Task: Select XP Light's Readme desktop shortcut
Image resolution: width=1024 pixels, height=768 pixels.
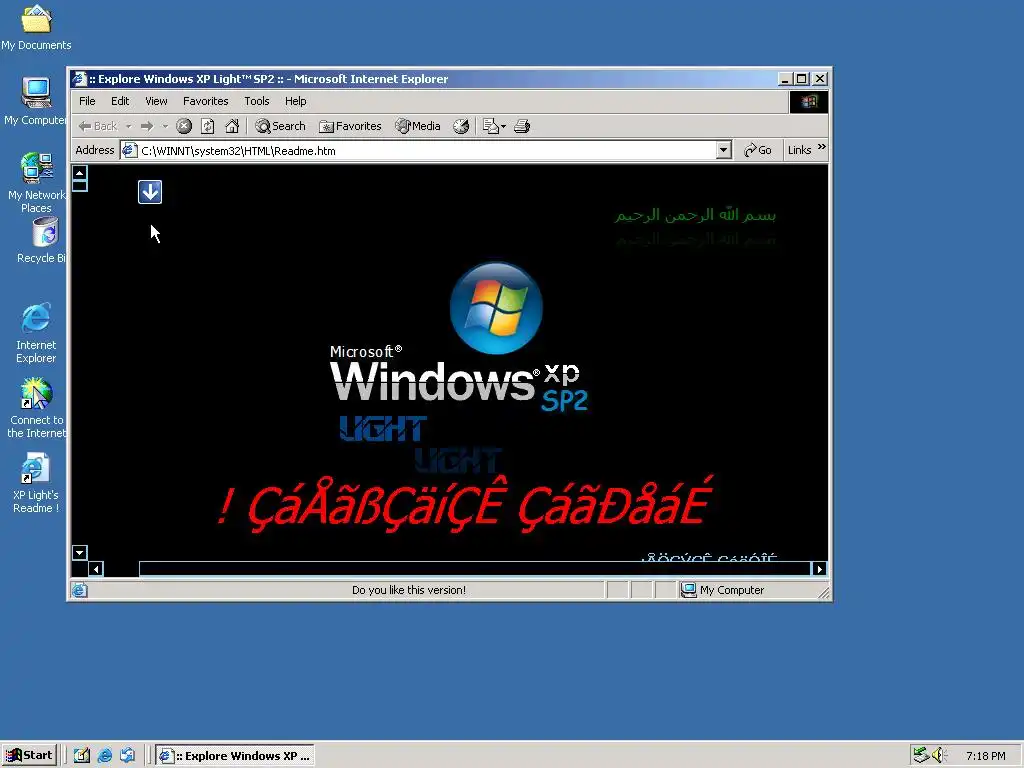Action: (36, 483)
